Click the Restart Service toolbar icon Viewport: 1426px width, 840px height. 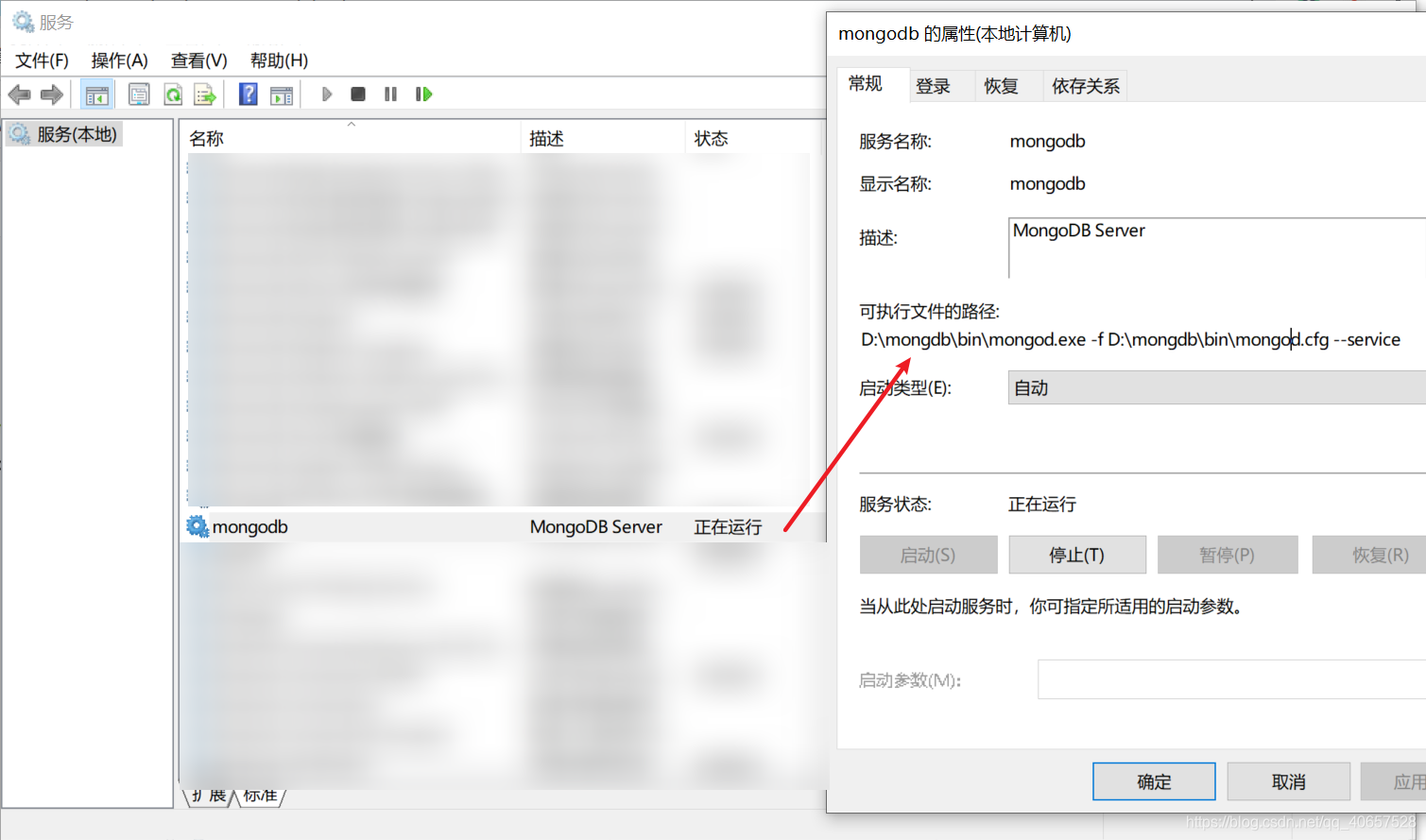tap(424, 94)
